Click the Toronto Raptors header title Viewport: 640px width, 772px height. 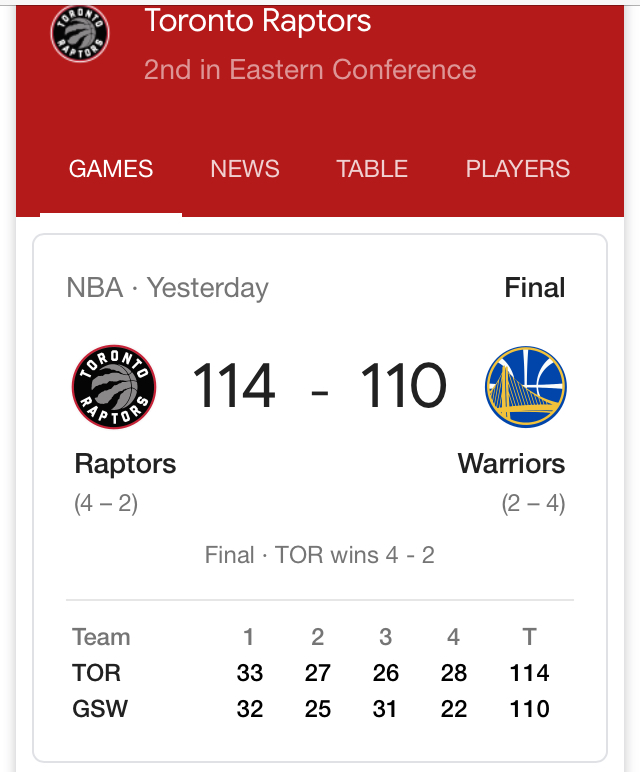click(x=258, y=21)
